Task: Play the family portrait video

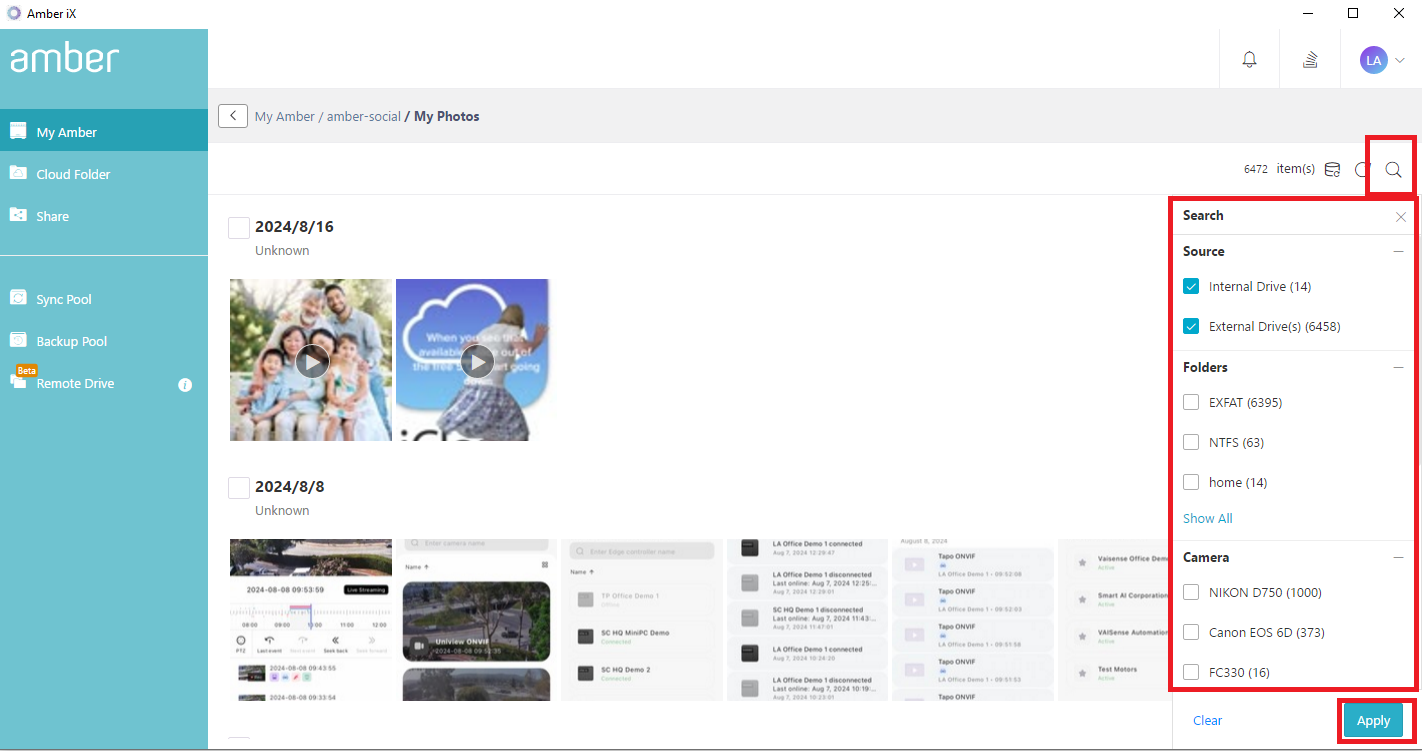Action: click(311, 360)
